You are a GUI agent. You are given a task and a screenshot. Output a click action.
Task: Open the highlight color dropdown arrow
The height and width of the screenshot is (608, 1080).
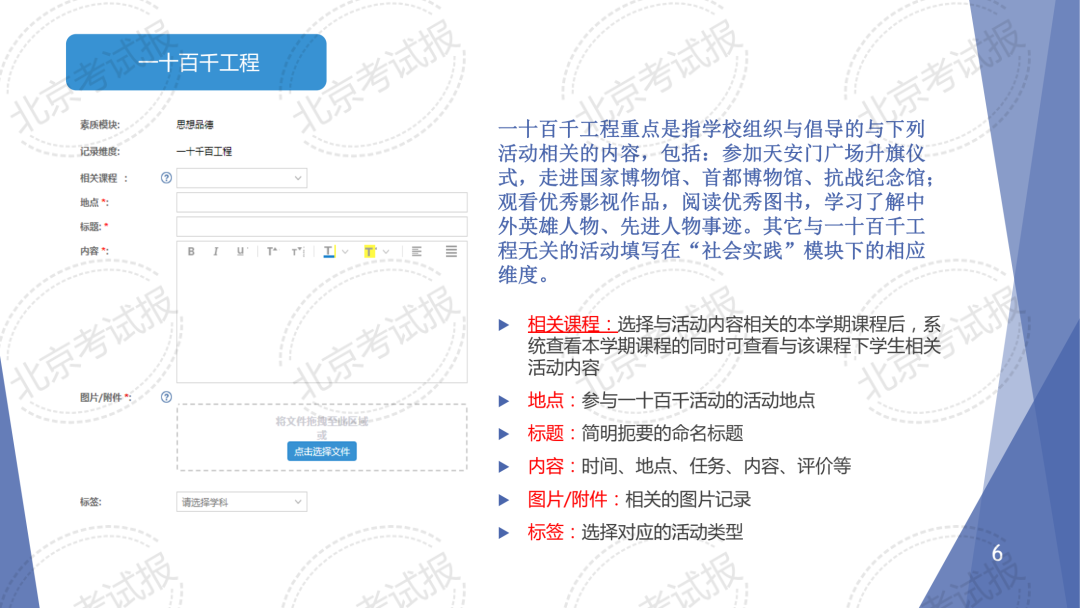386,252
